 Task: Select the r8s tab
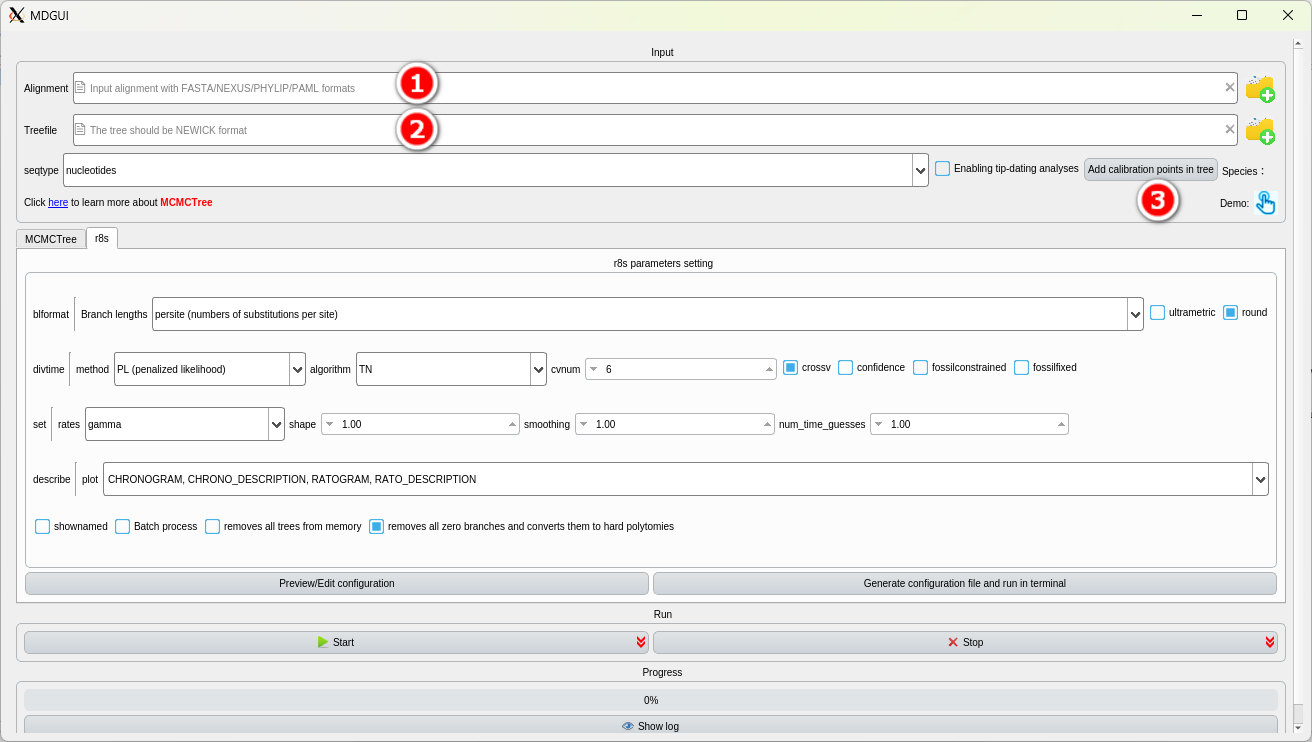102,238
